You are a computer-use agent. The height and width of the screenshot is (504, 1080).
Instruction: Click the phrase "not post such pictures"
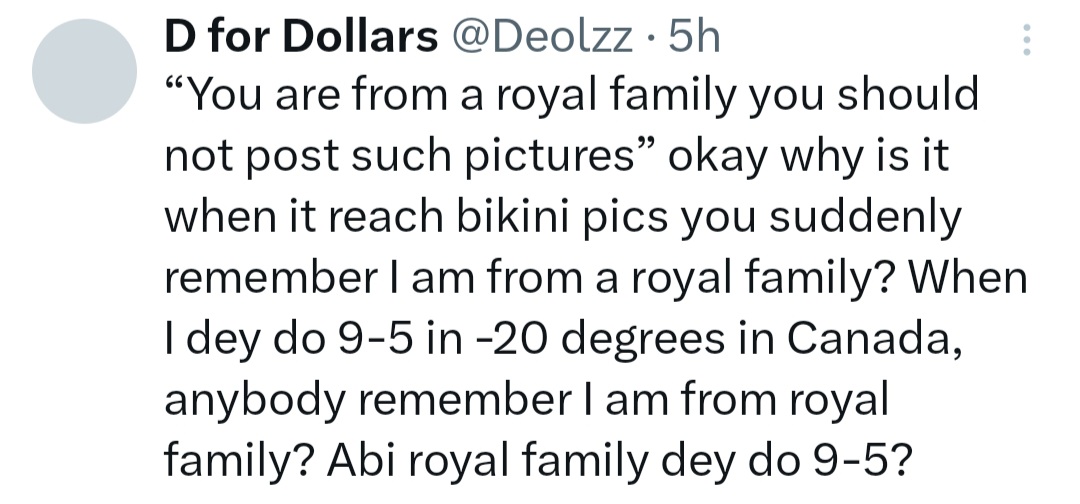tap(409, 157)
